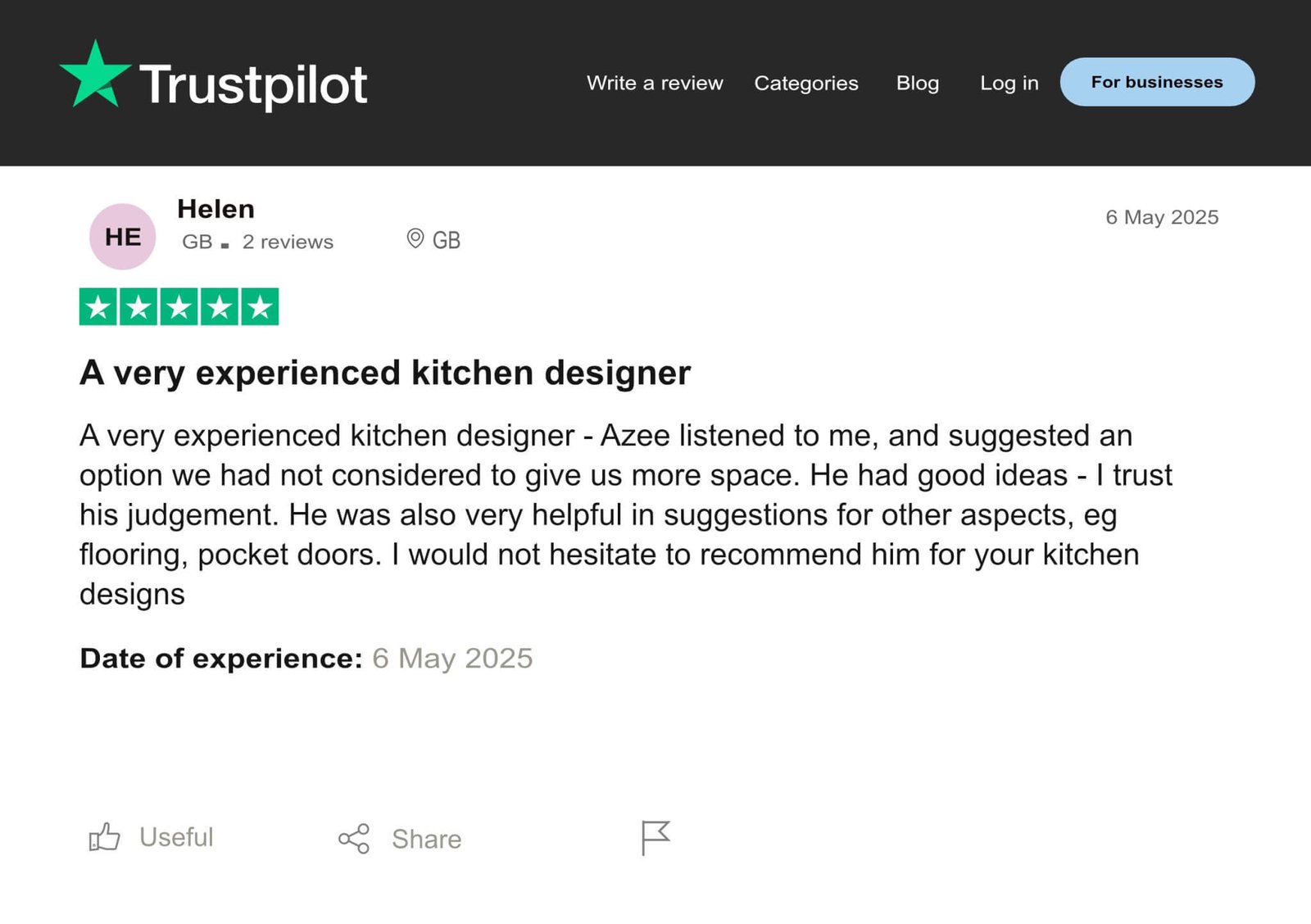Click the 2 reviews count text
The width and height of the screenshot is (1311, 924).
pyautogui.click(x=288, y=242)
